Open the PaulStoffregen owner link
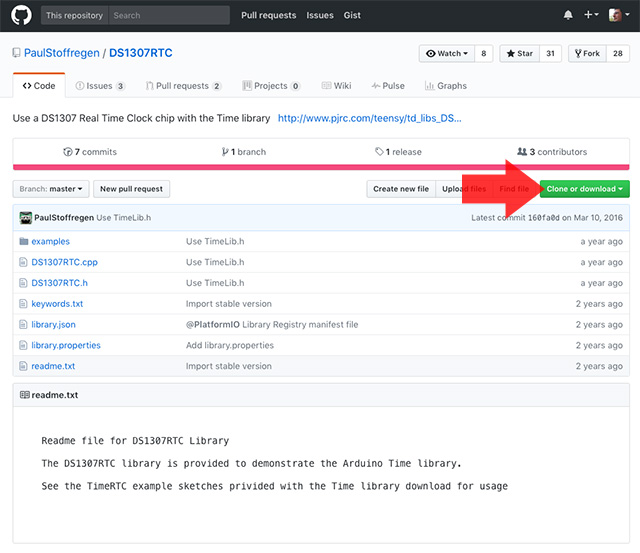This screenshot has width=640, height=553. pyautogui.click(x=62, y=53)
